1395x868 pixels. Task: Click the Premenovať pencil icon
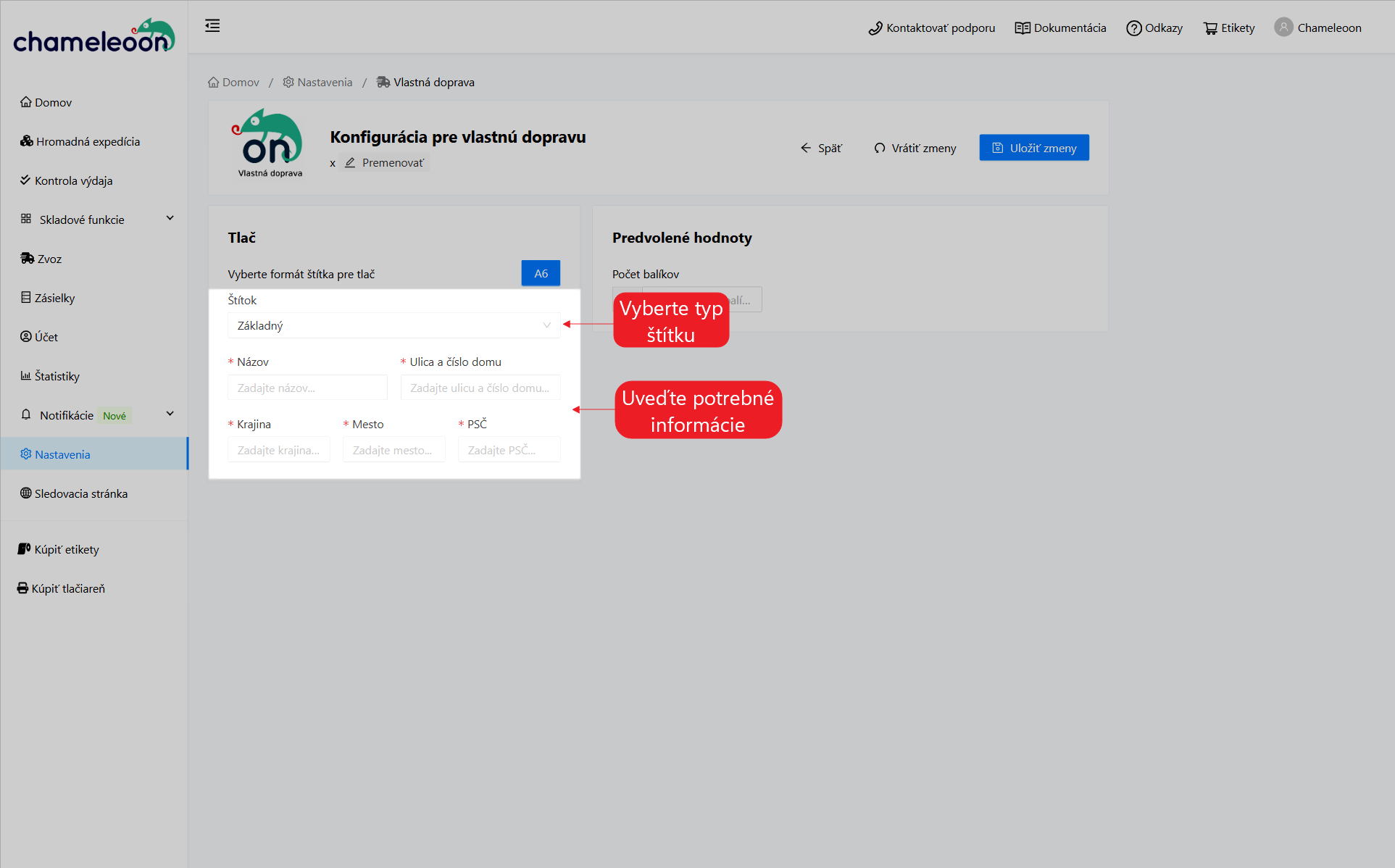(350, 162)
